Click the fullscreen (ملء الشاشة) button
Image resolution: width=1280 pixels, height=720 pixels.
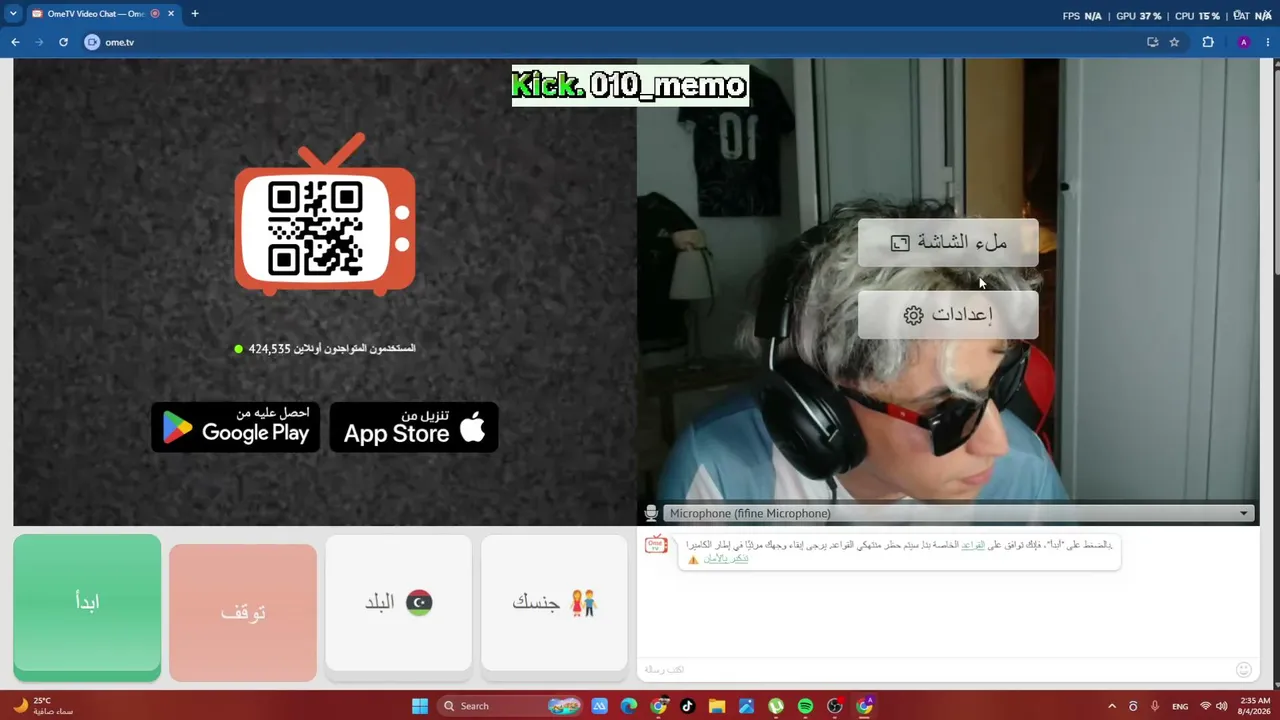[x=948, y=243]
